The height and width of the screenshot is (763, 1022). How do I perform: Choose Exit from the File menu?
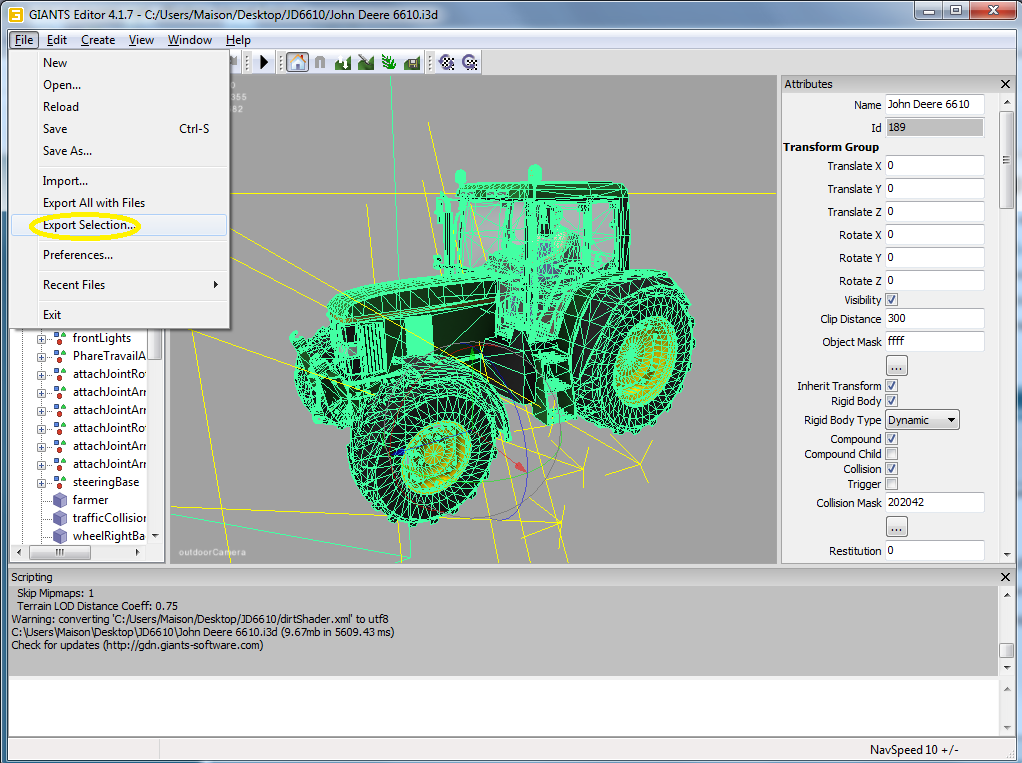[119, 315]
